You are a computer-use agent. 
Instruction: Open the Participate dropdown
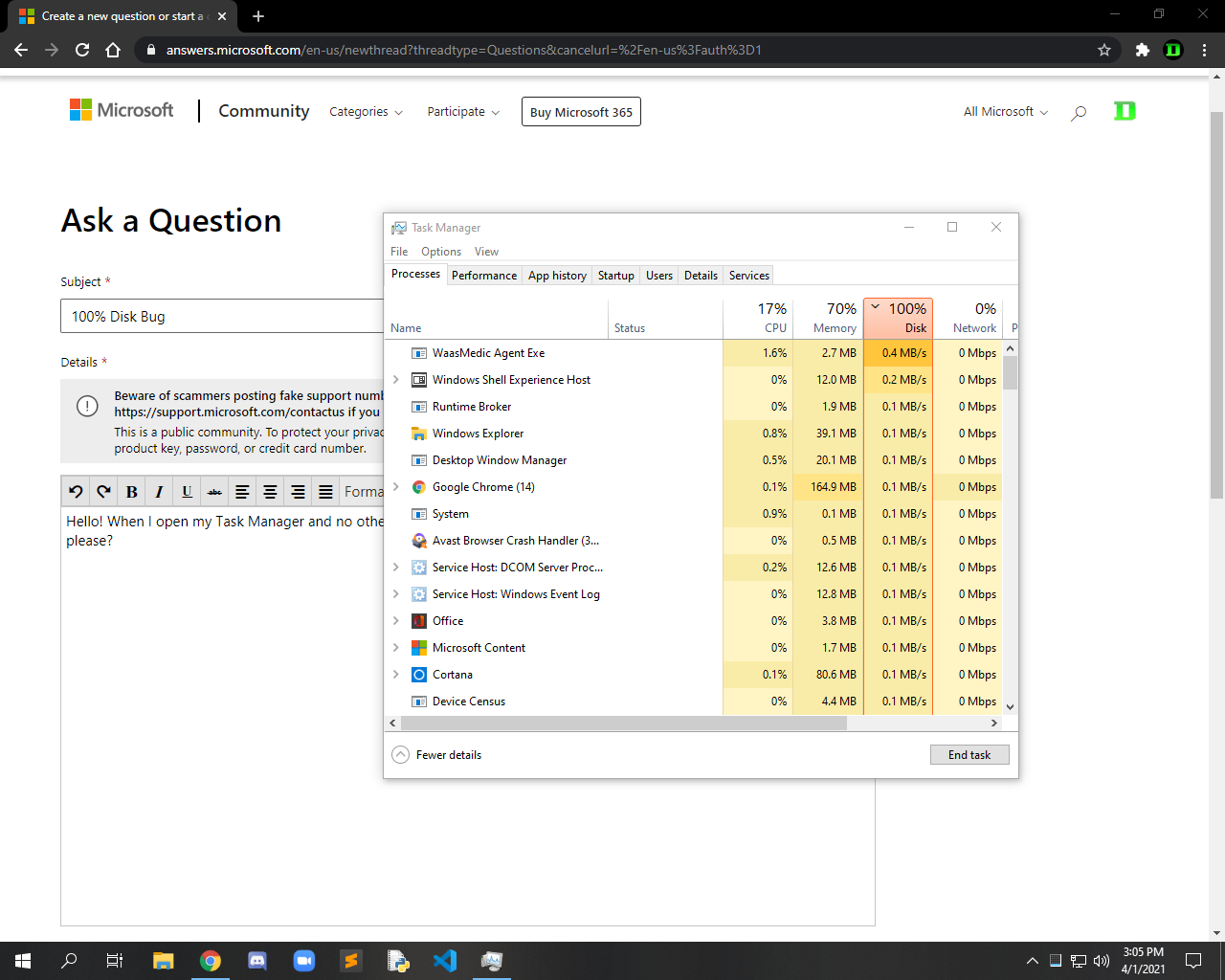tap(463, 112)
